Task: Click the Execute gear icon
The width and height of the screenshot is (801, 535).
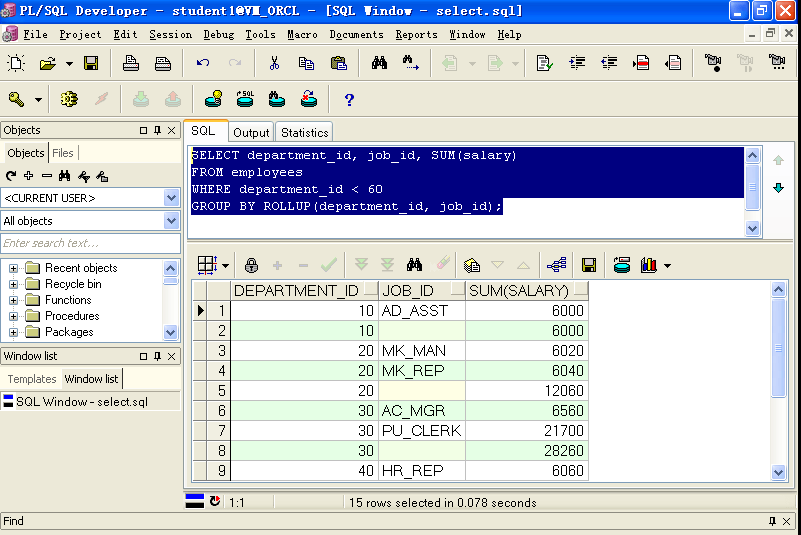Action: pos(69,99)
